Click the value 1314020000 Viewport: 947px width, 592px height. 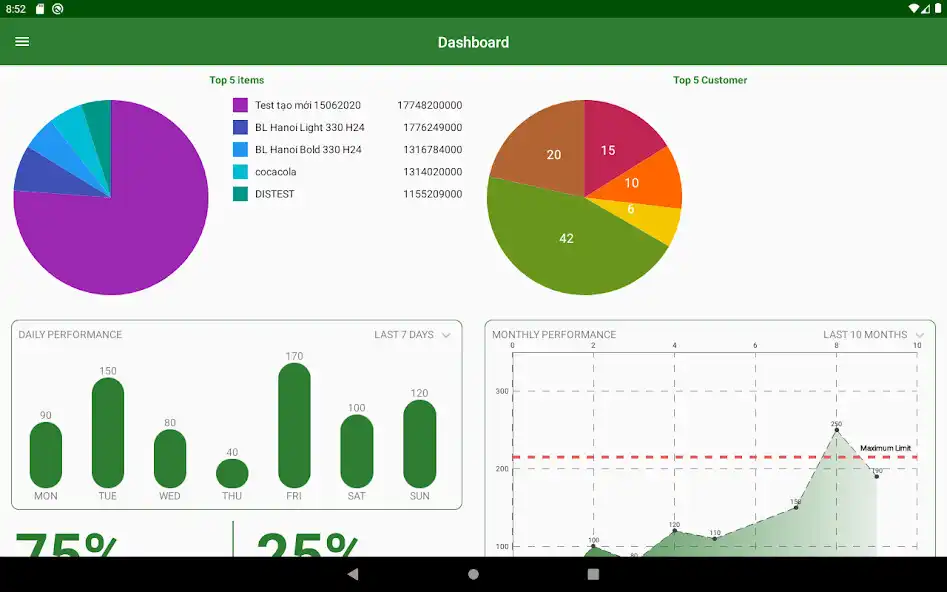click(x=432, y=172)
